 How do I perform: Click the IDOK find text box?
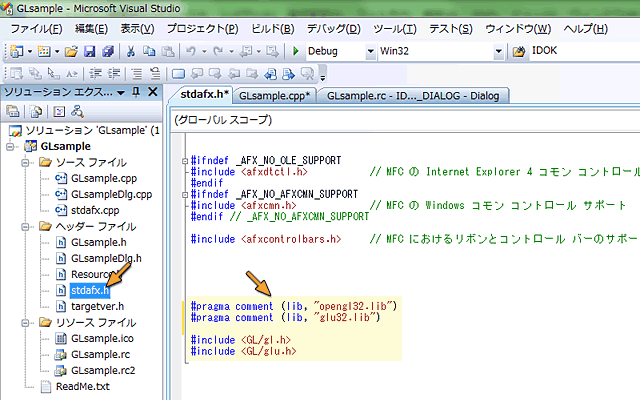point(585,51)
